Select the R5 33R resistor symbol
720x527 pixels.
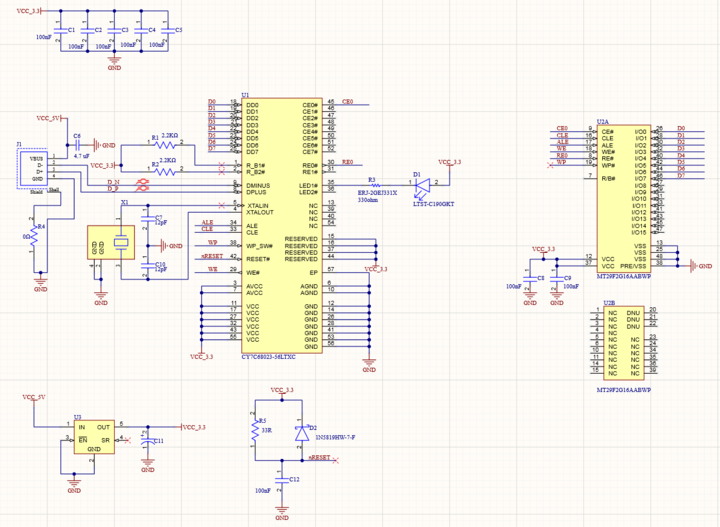click(x=255, y=433)
